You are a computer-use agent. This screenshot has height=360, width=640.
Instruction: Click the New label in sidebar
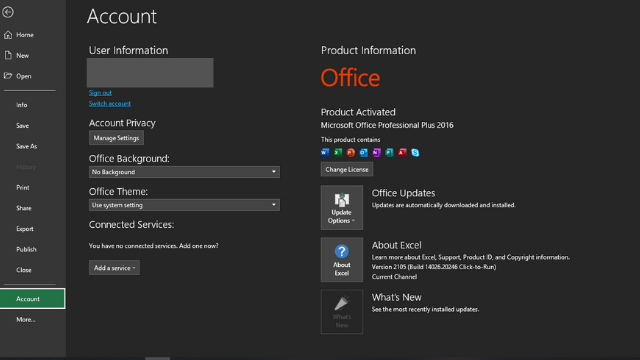pos(22,56)
